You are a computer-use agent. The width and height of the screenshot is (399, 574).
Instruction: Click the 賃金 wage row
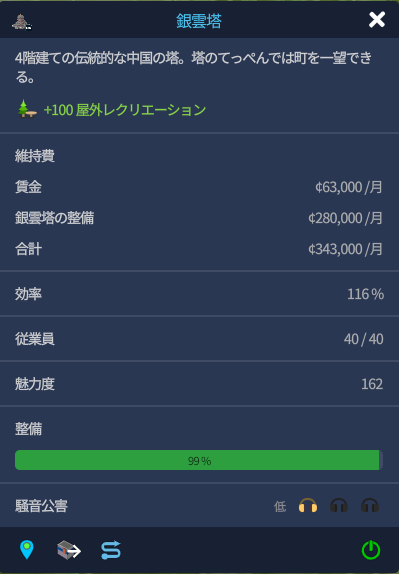(x=199, y=187)
